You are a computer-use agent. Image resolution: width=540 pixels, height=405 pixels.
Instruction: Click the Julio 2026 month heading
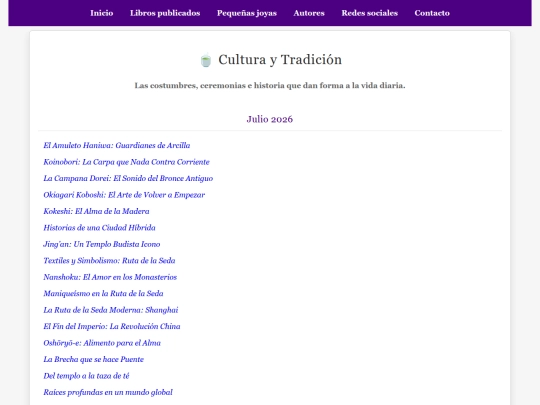270,119
